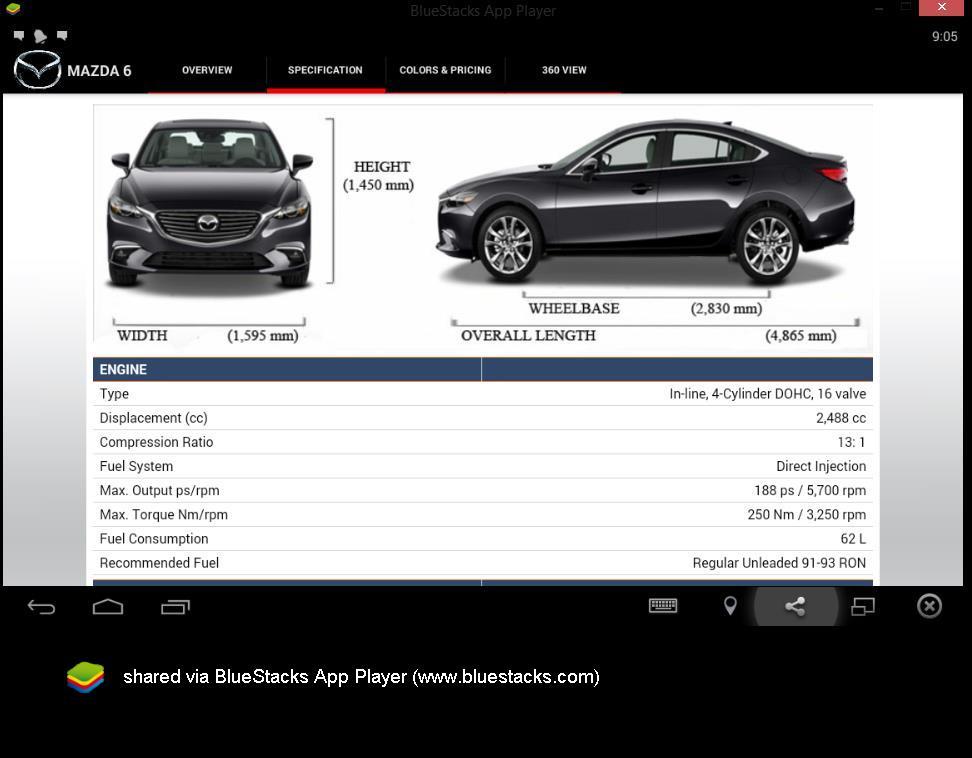Open the Colors & Pricing tab

[x=445, y=70]
